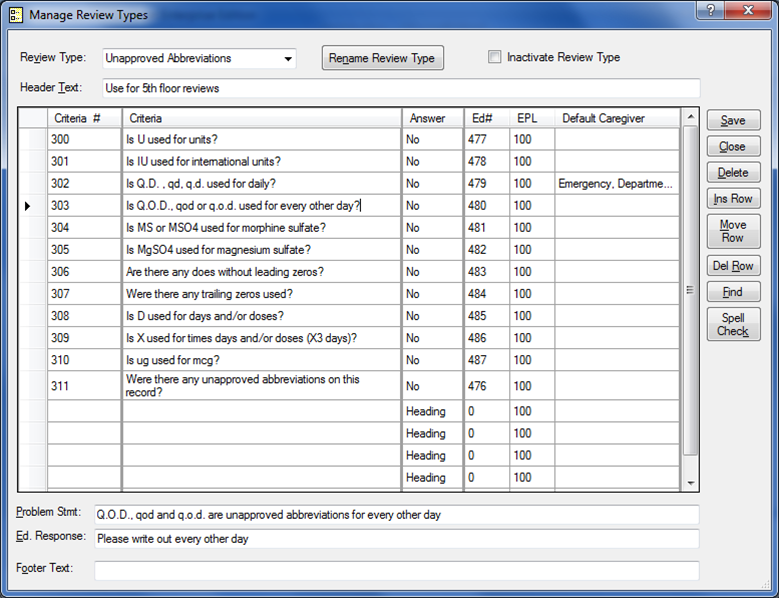Click Ed# value 476
This screenshot has height=598, width=779.
point(487,385)
